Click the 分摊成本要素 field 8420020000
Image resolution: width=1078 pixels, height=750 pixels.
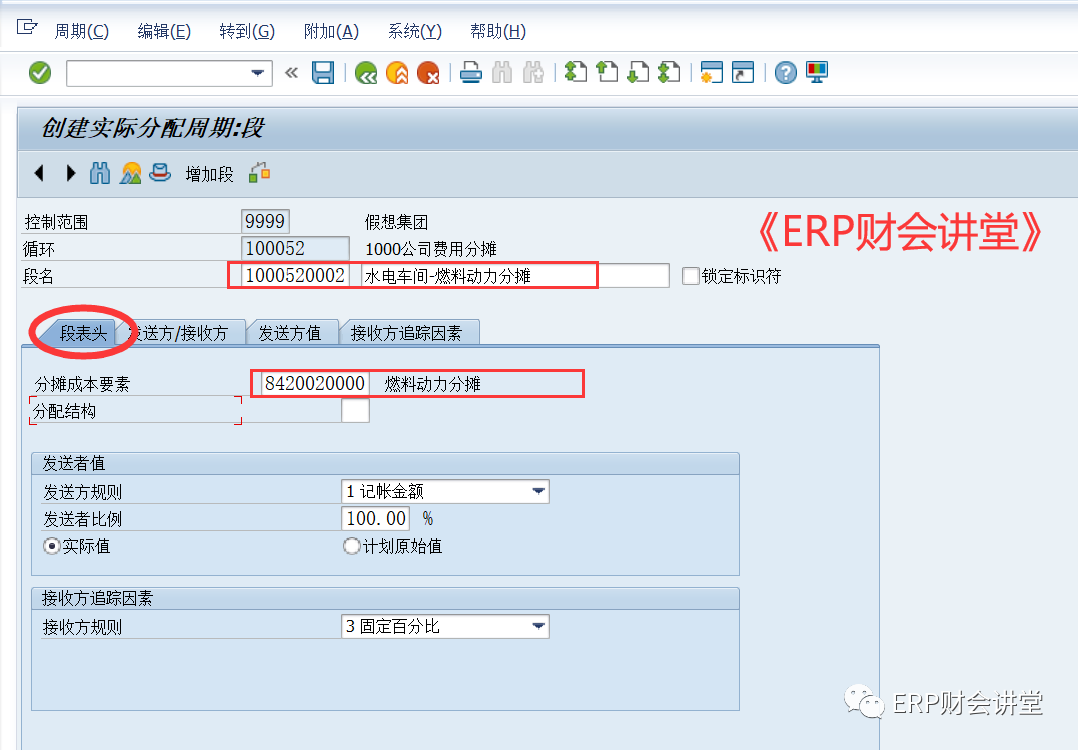click(x=315, y=384)
